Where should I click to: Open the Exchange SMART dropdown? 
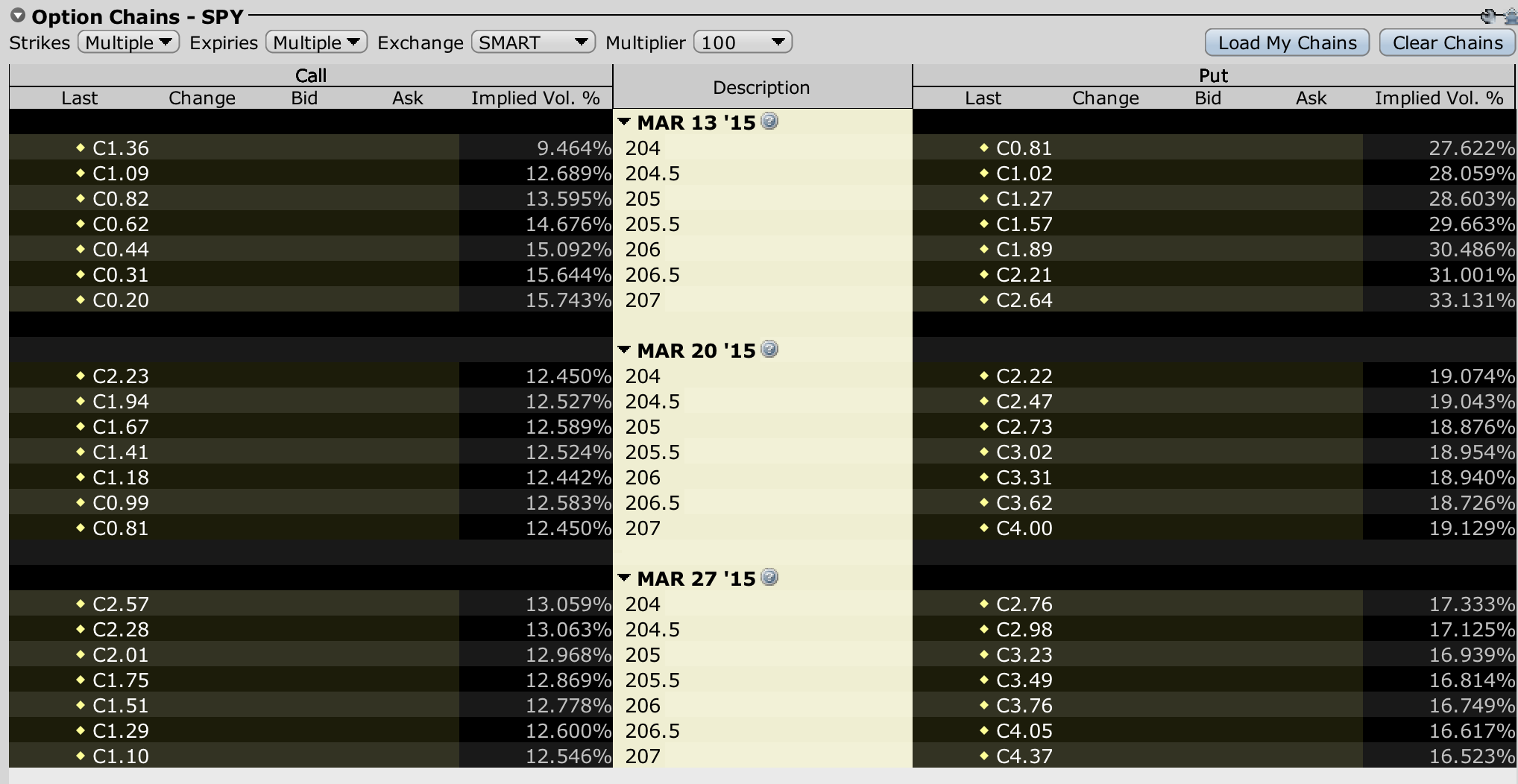[534, 42]
